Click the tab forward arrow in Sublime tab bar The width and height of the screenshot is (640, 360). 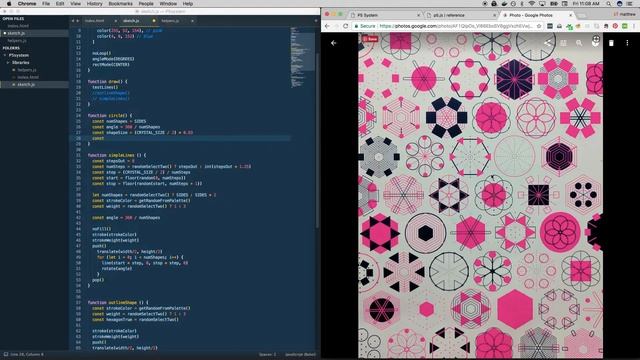(78, 20)
